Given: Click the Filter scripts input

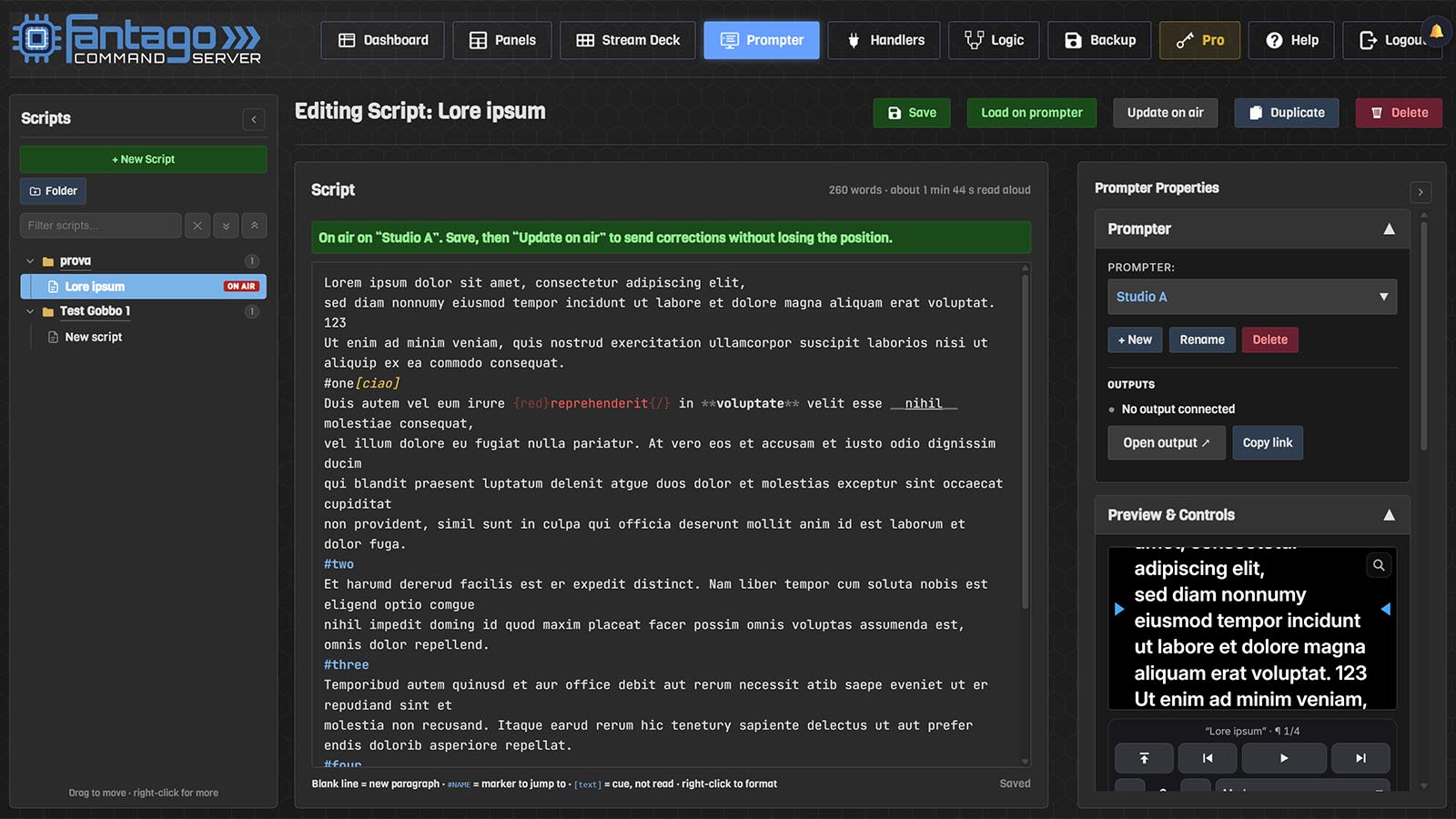Looking at the screenshot, I should pyautogui.click(x=100, y=226).
